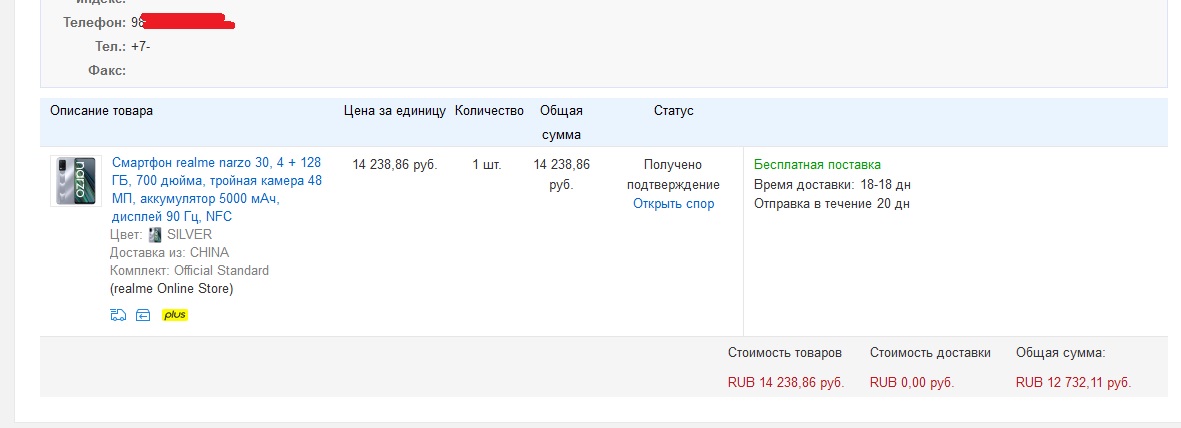The height and width of the screenshot is (428, 1181).
Task: Open the realme narzo product thumbnail
Action: (x=76, y=181)
